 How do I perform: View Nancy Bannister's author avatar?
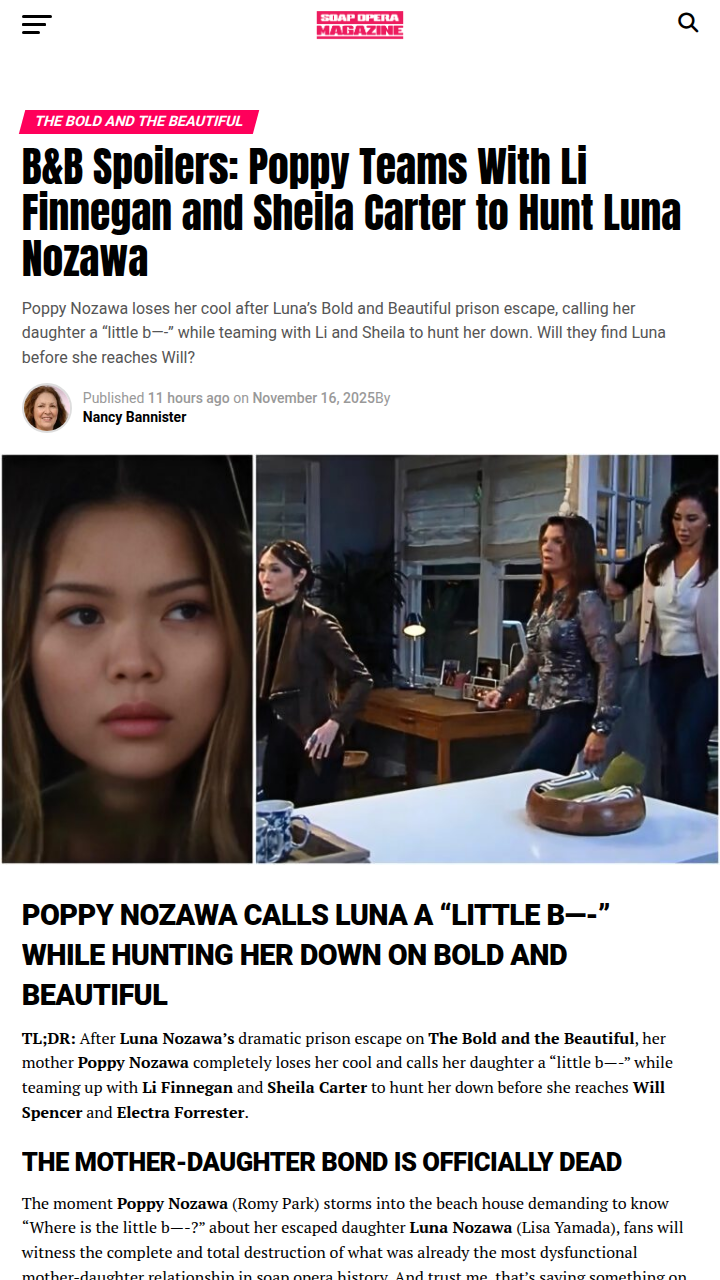[x=47, y=407]
